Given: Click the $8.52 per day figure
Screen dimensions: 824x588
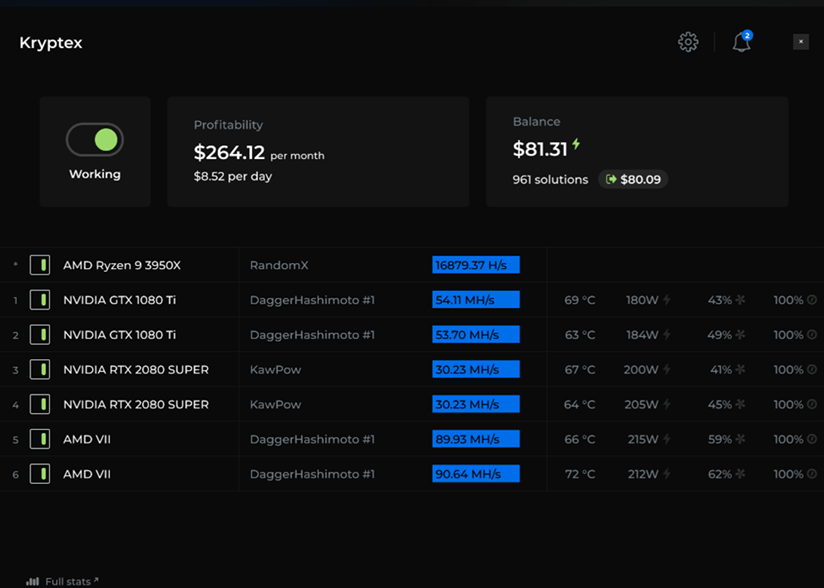Looking at the screenshot, I should [x=233, y=177].
